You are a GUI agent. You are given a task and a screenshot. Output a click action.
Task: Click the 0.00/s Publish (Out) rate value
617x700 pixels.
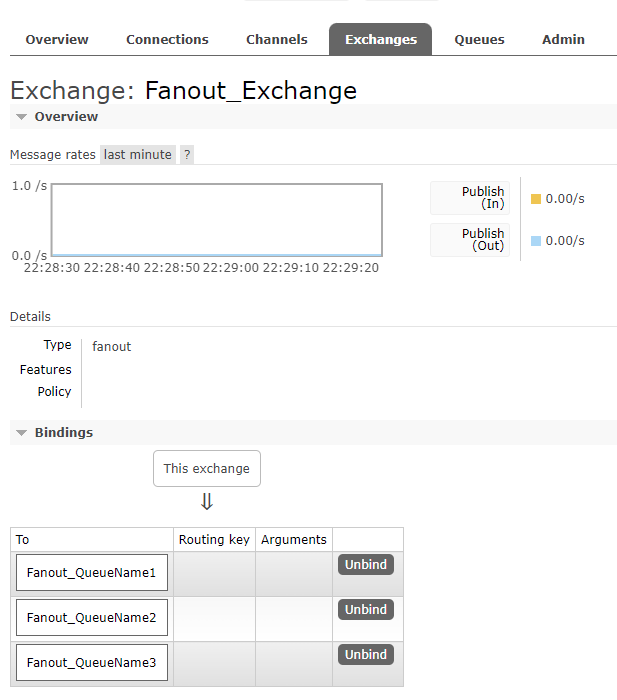pos(565,241)
